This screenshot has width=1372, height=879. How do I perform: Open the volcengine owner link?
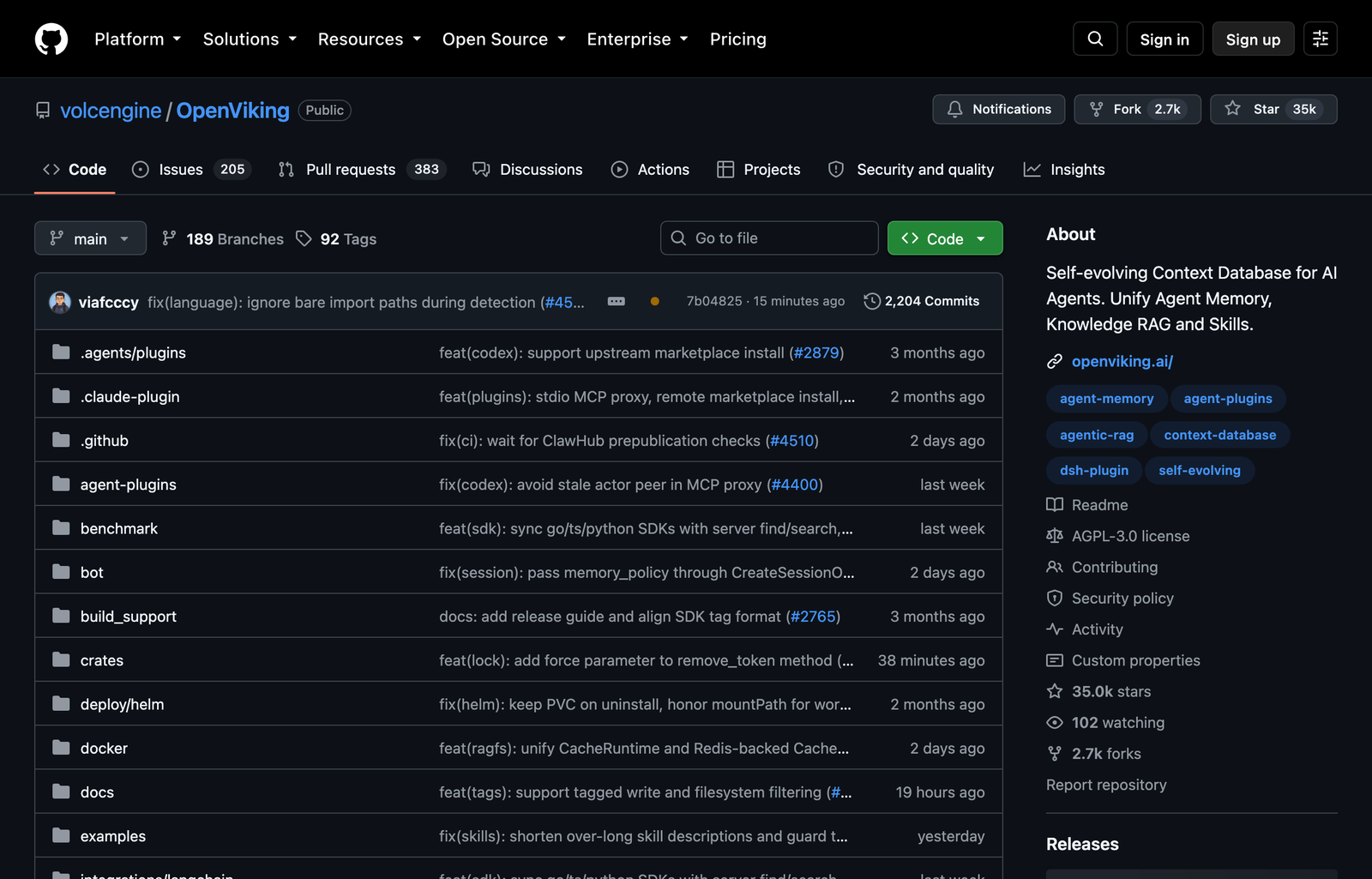coord(111,111)
